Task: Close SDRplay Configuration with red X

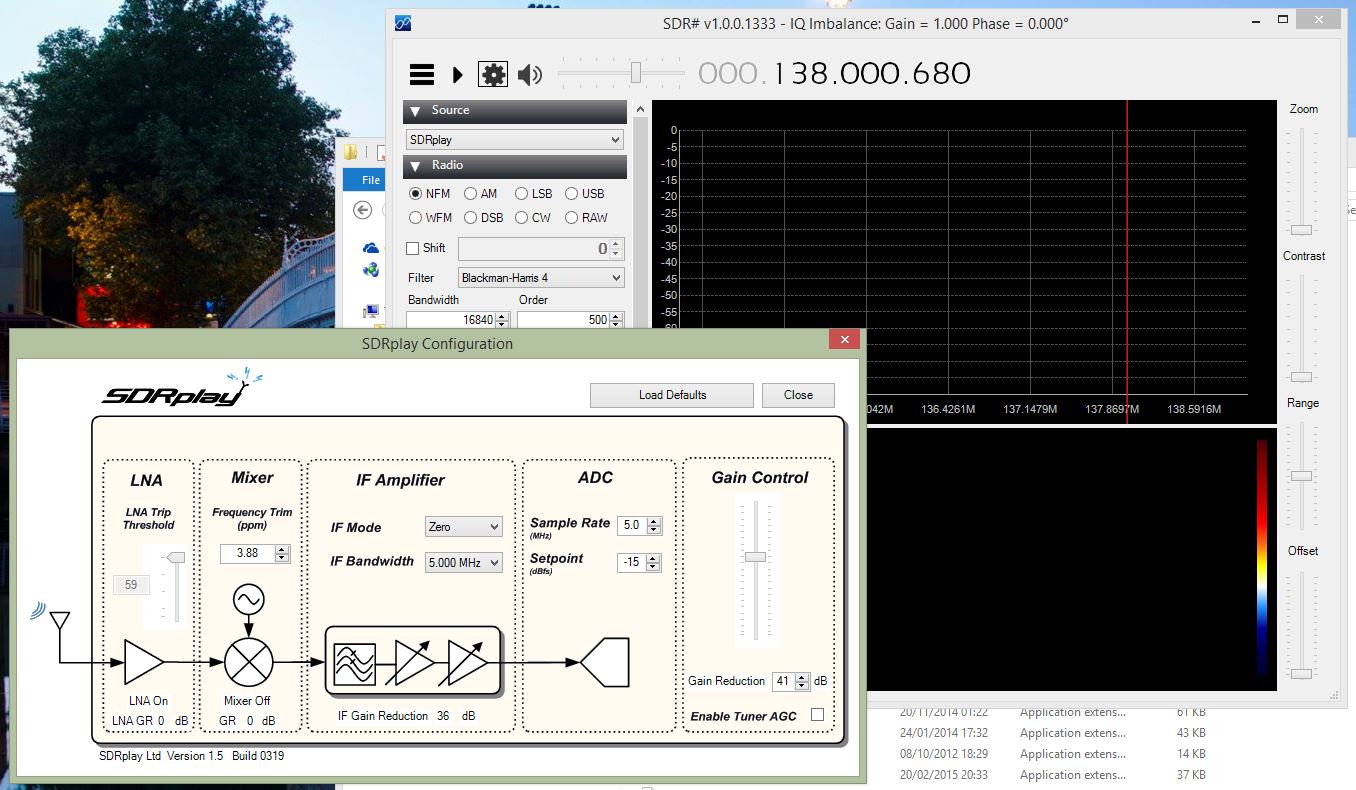Action: [845, 340]
